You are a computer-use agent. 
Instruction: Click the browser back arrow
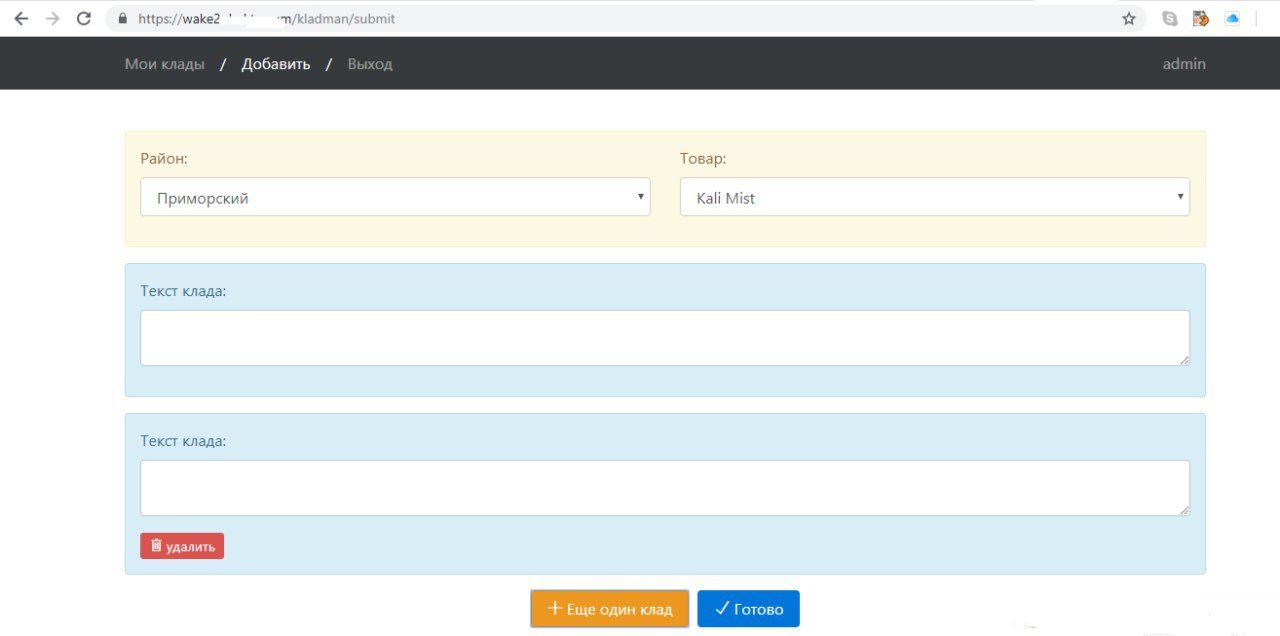(x=21, y=18)
